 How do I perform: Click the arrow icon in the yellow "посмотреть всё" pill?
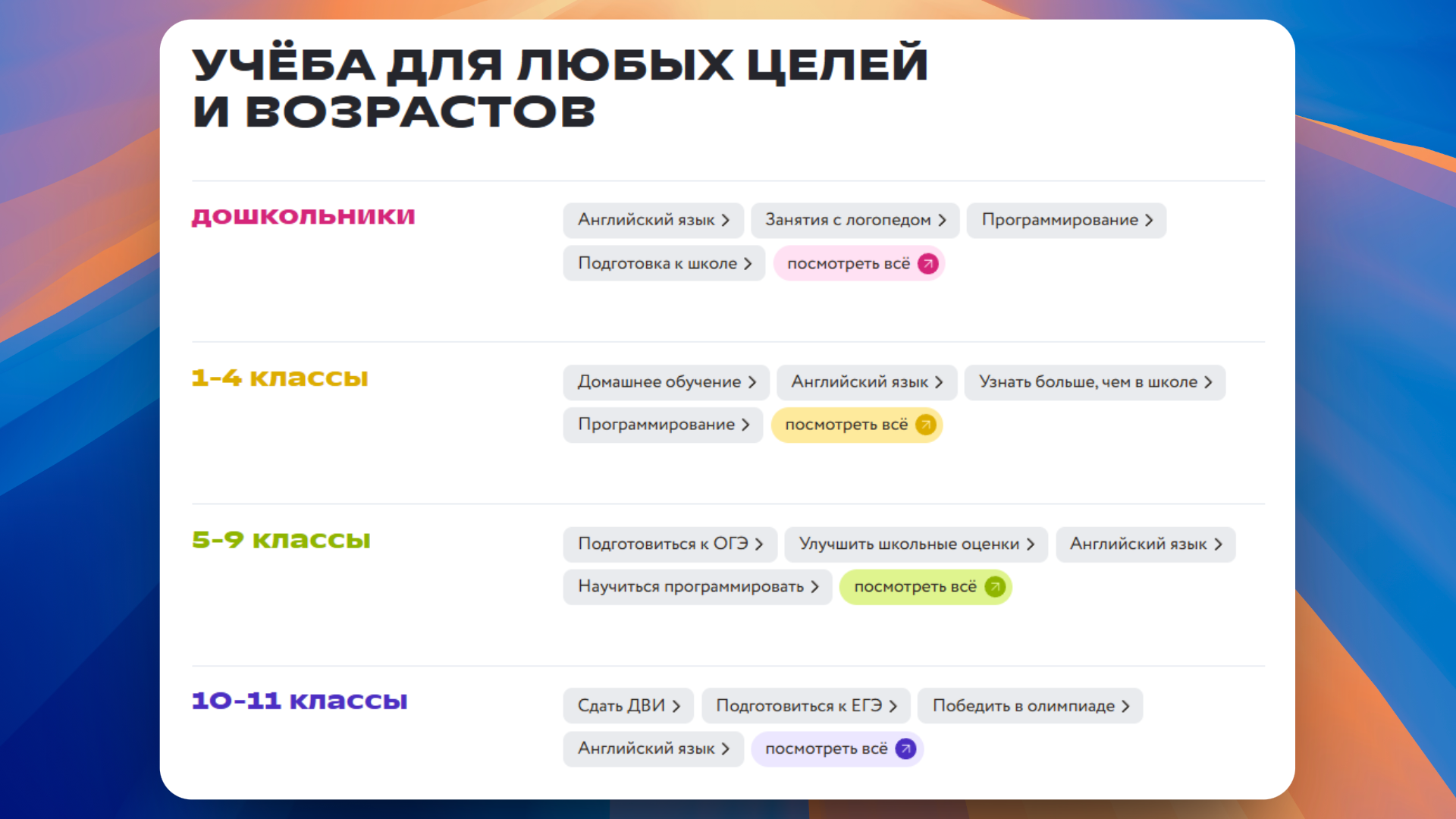point(924,425)
